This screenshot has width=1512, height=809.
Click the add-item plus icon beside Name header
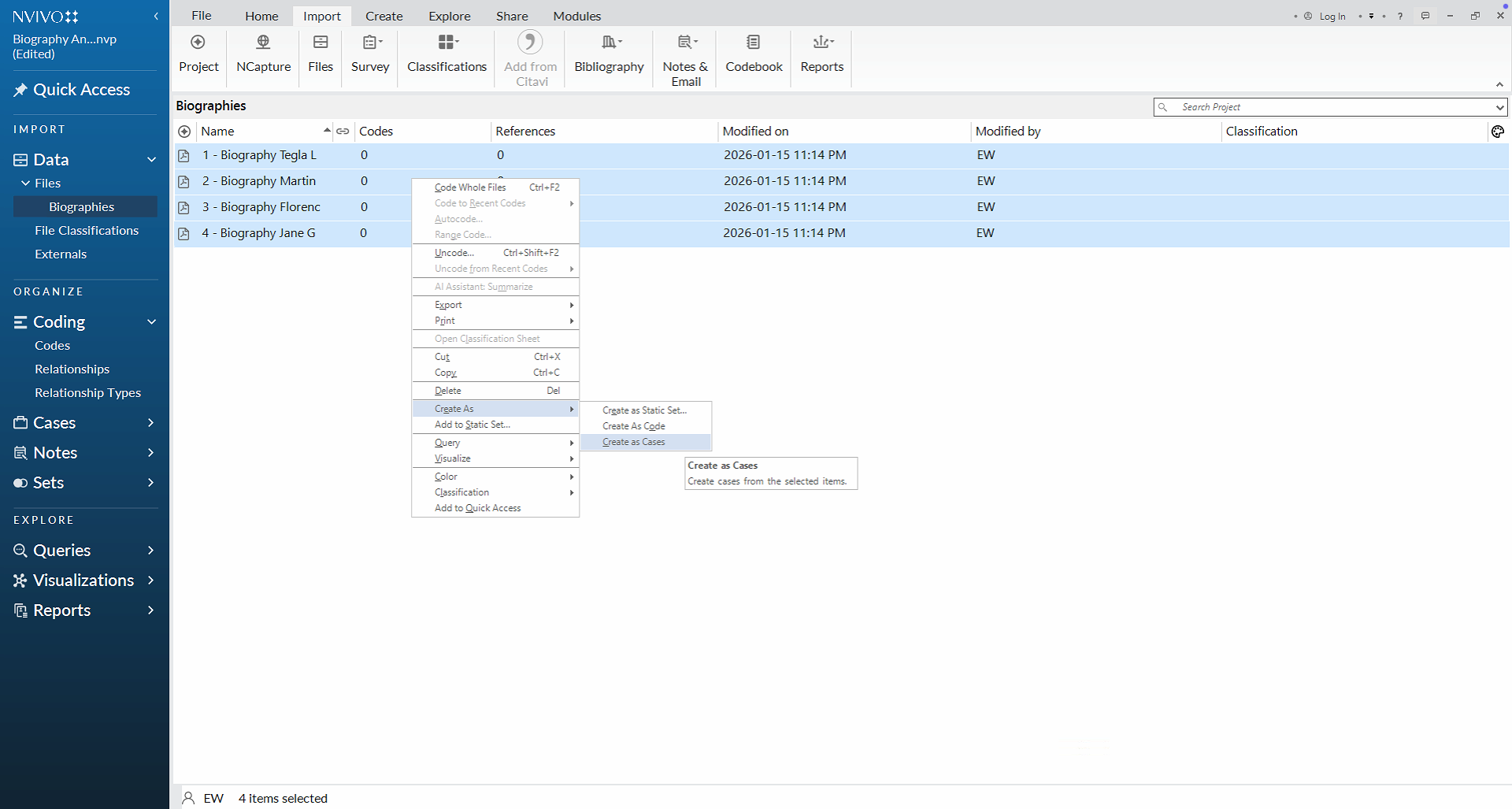pos(184,132)
